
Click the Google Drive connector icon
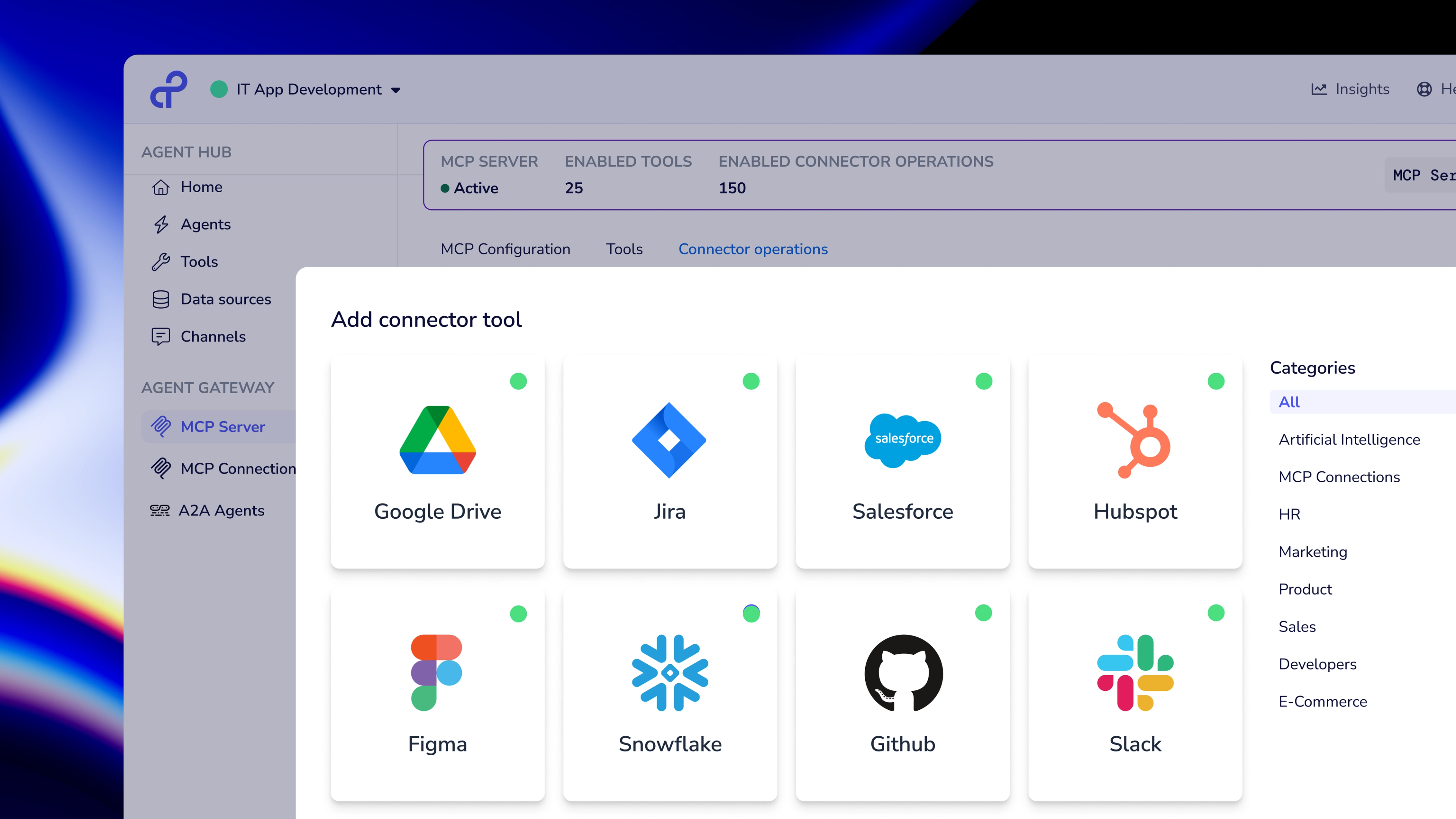click(438, 440)
